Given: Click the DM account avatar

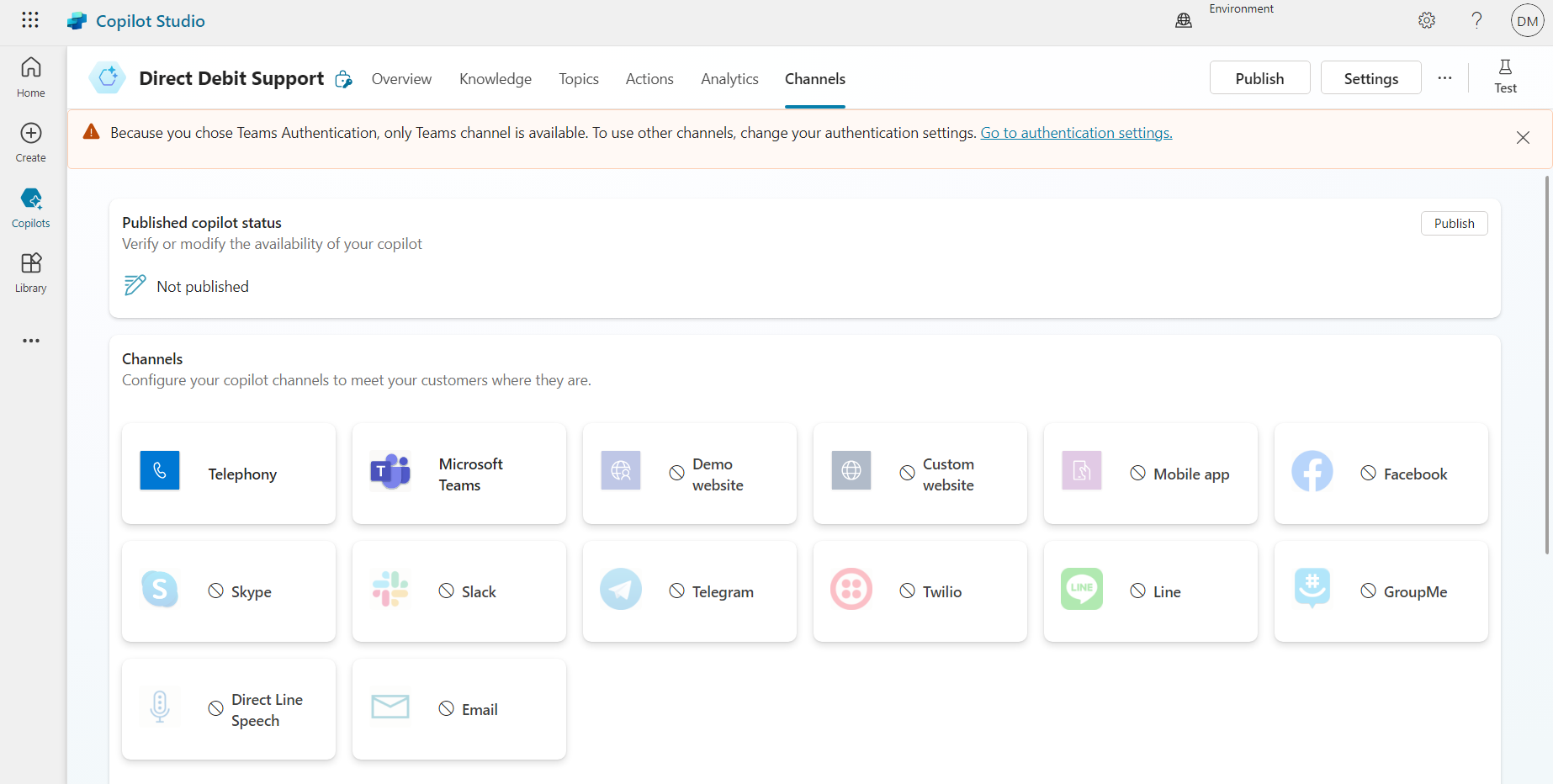Looking at the screenshot, I should (x=1528, y=20).
